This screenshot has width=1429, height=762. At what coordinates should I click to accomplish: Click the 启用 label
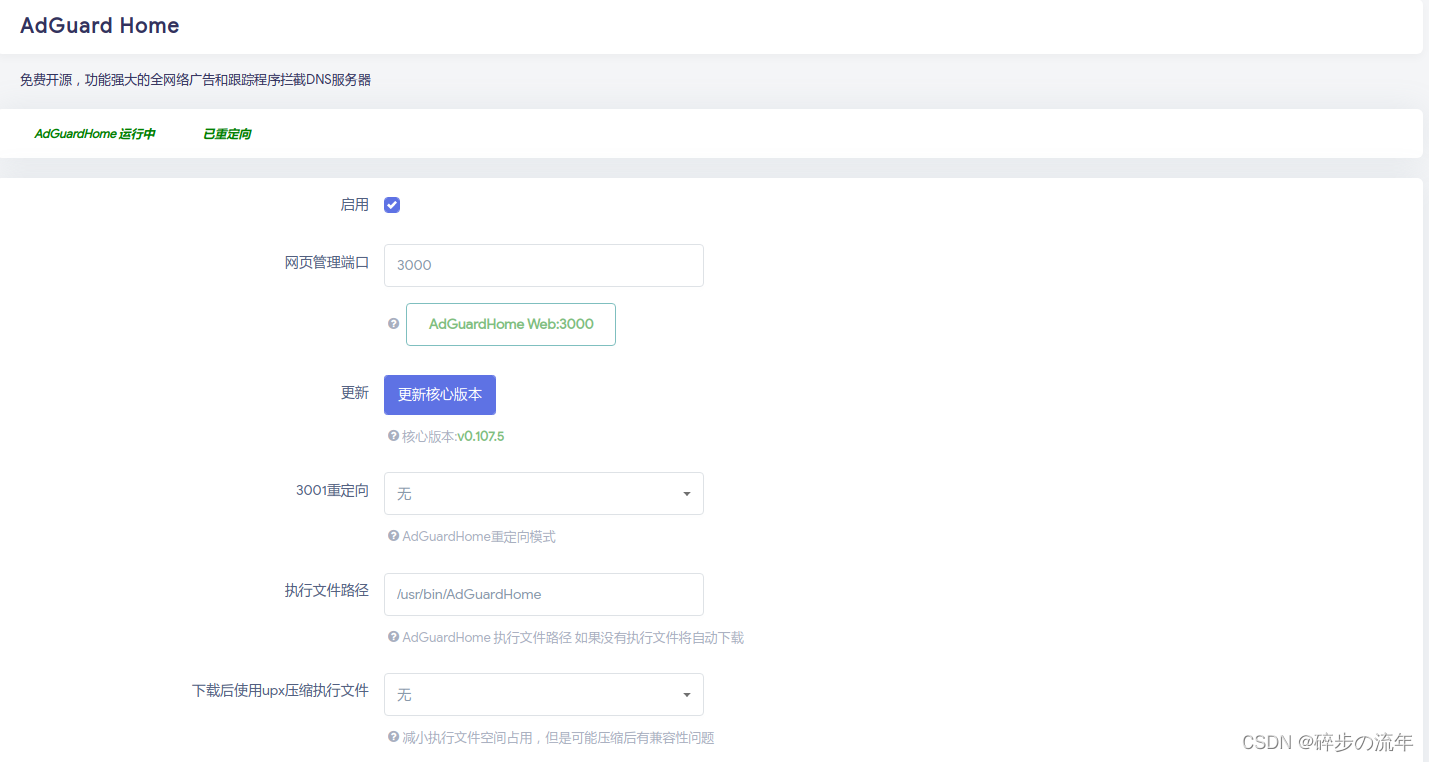point(355,205)
